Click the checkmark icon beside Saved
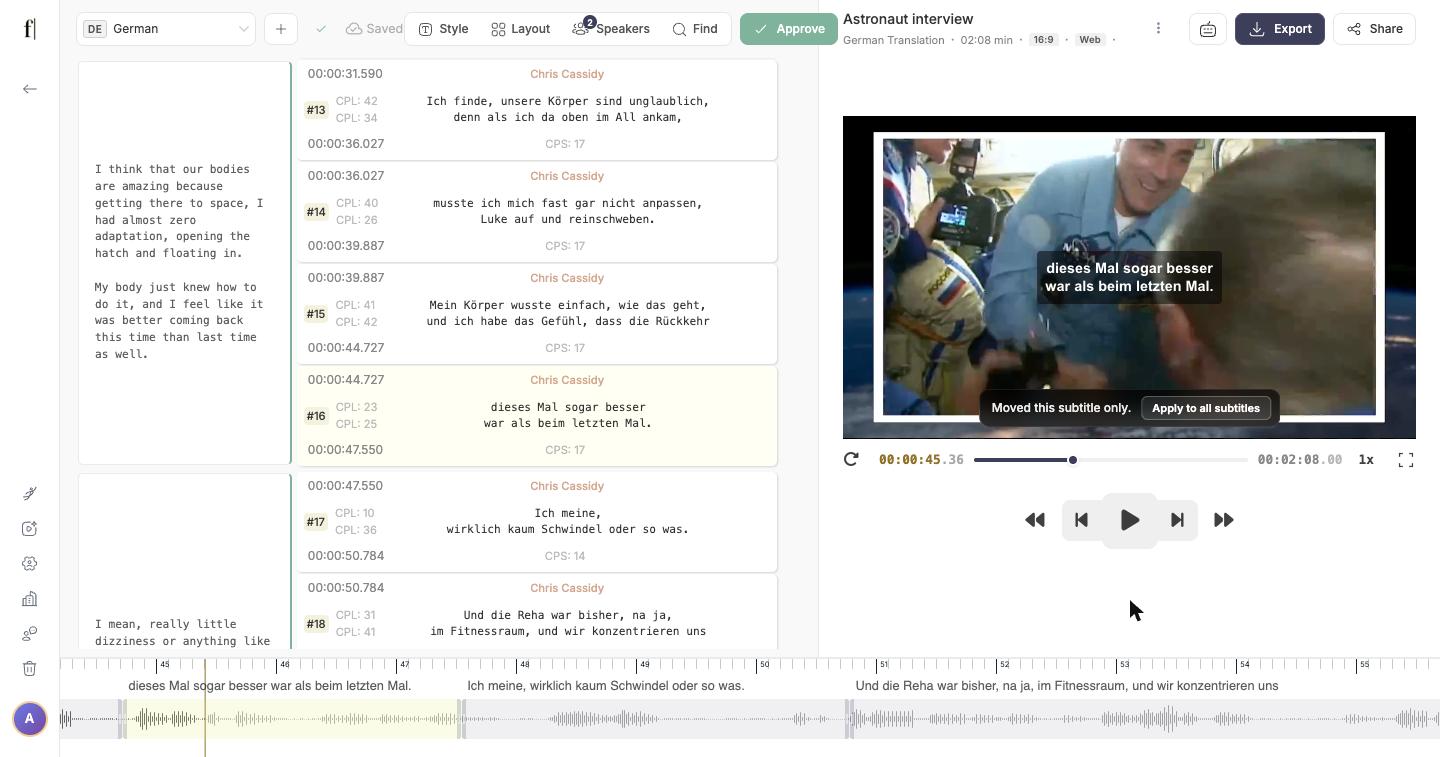This screenshot has height=757, width=1440. [x=321, y=29]
